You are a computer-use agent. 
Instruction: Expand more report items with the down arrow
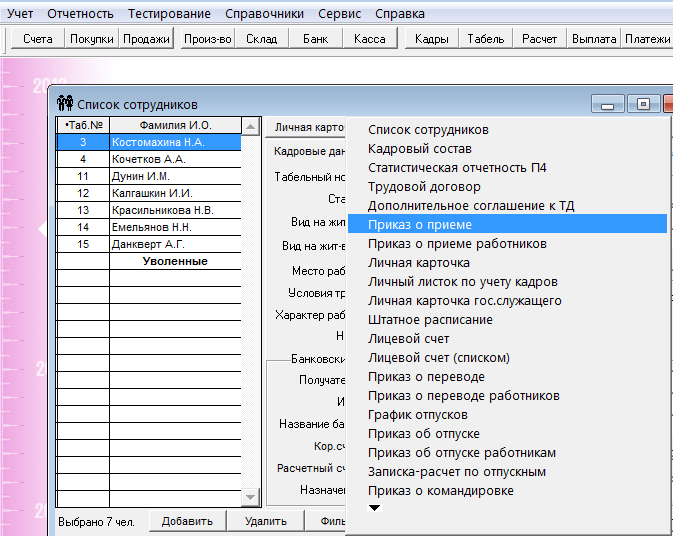[x=374, y=508]
